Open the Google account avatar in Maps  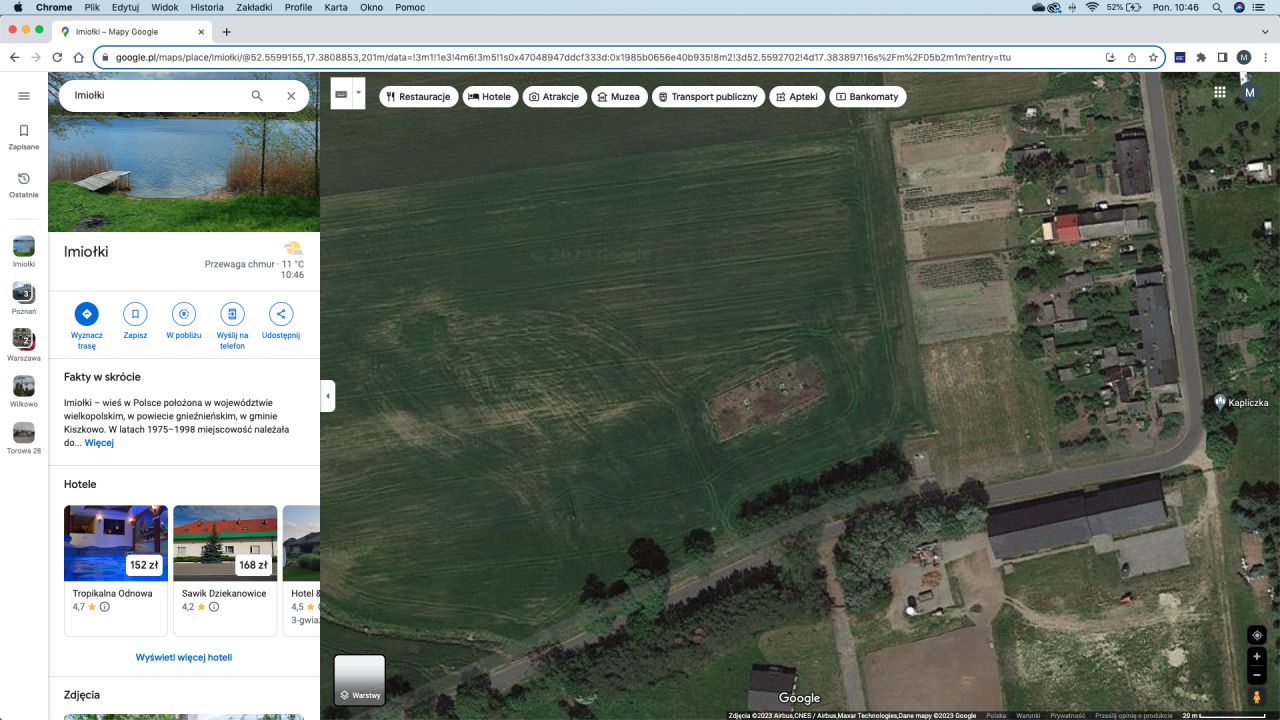[1249, 92]
